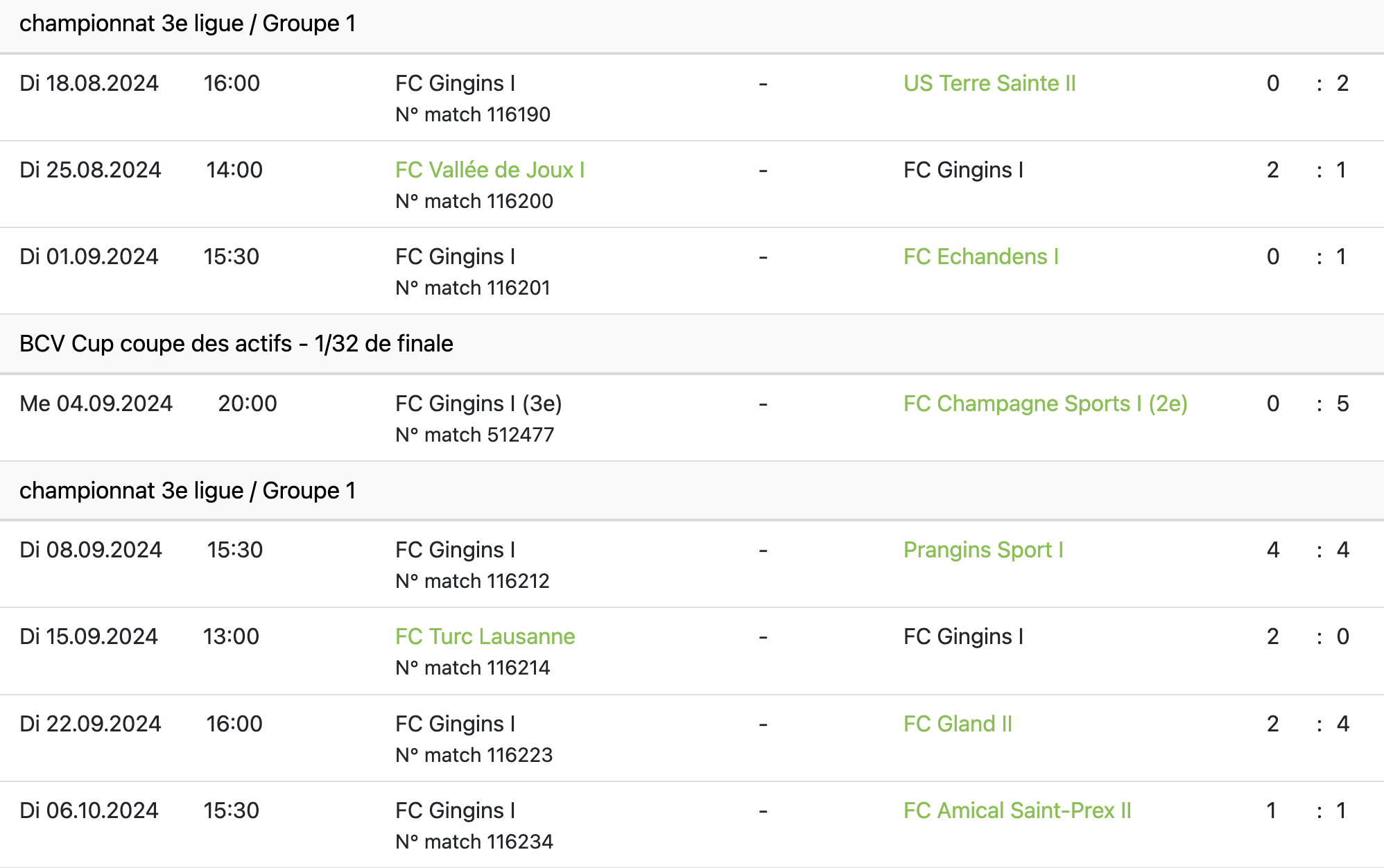The image size is (1384, 868).
Task: Click the date Me 04.09.2024
Action: point(96,403)
